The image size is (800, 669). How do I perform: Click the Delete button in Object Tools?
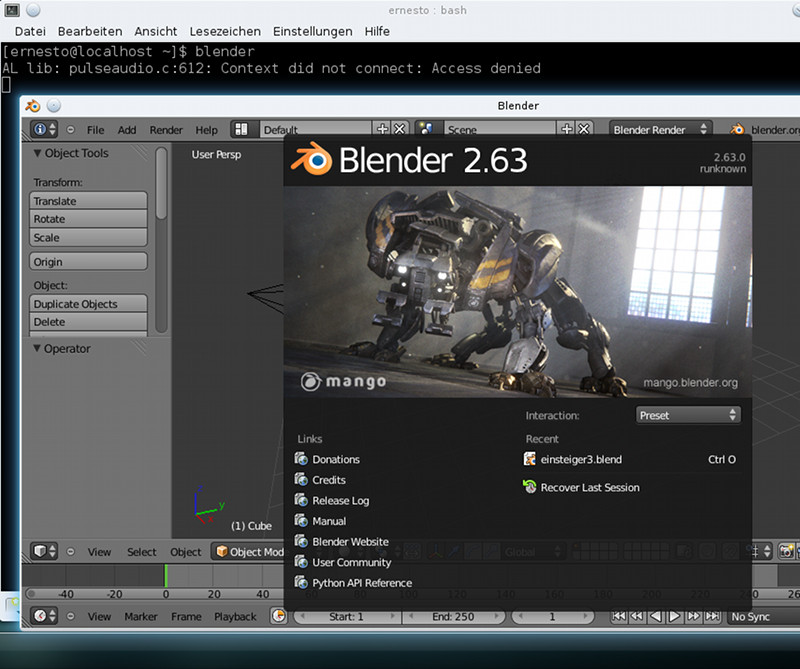[88, 321]
